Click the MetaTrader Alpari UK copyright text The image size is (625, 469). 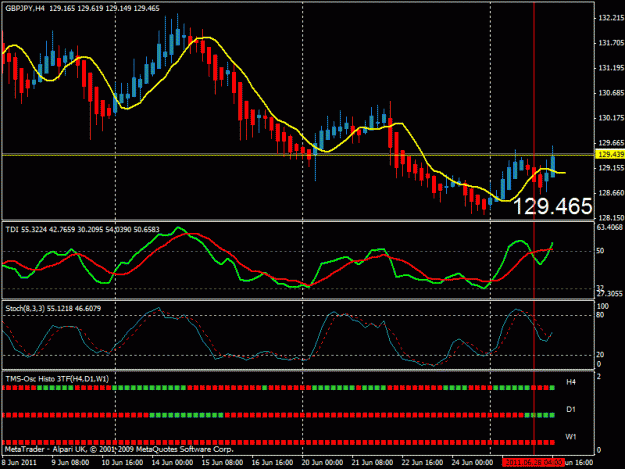pos(119,449)
